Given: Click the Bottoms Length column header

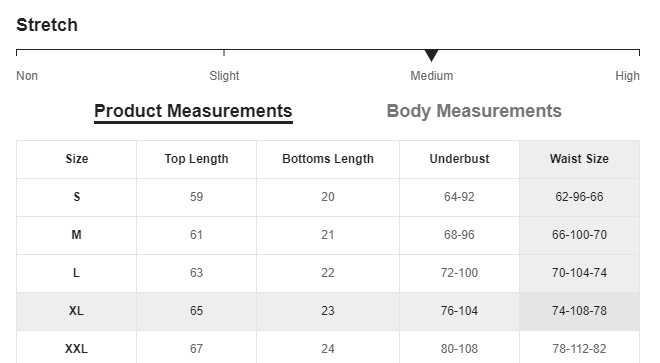Looking at the screenshot, I should pos(328,159).
